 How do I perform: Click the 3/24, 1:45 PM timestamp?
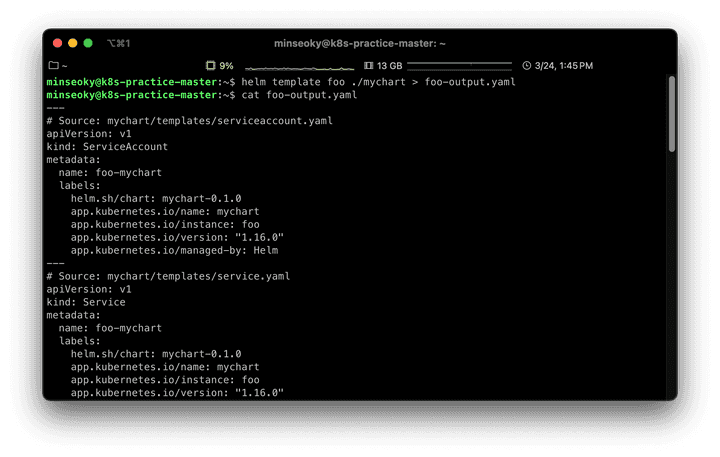(x=564, y=66)
